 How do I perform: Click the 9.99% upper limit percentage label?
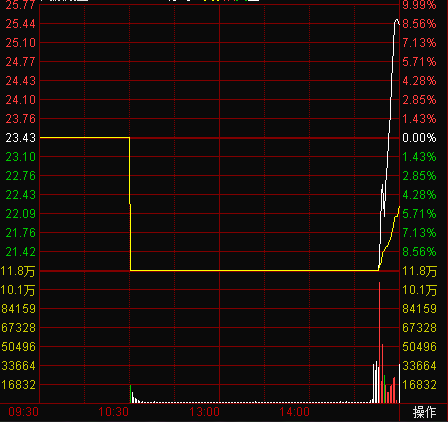click(419, 5)
